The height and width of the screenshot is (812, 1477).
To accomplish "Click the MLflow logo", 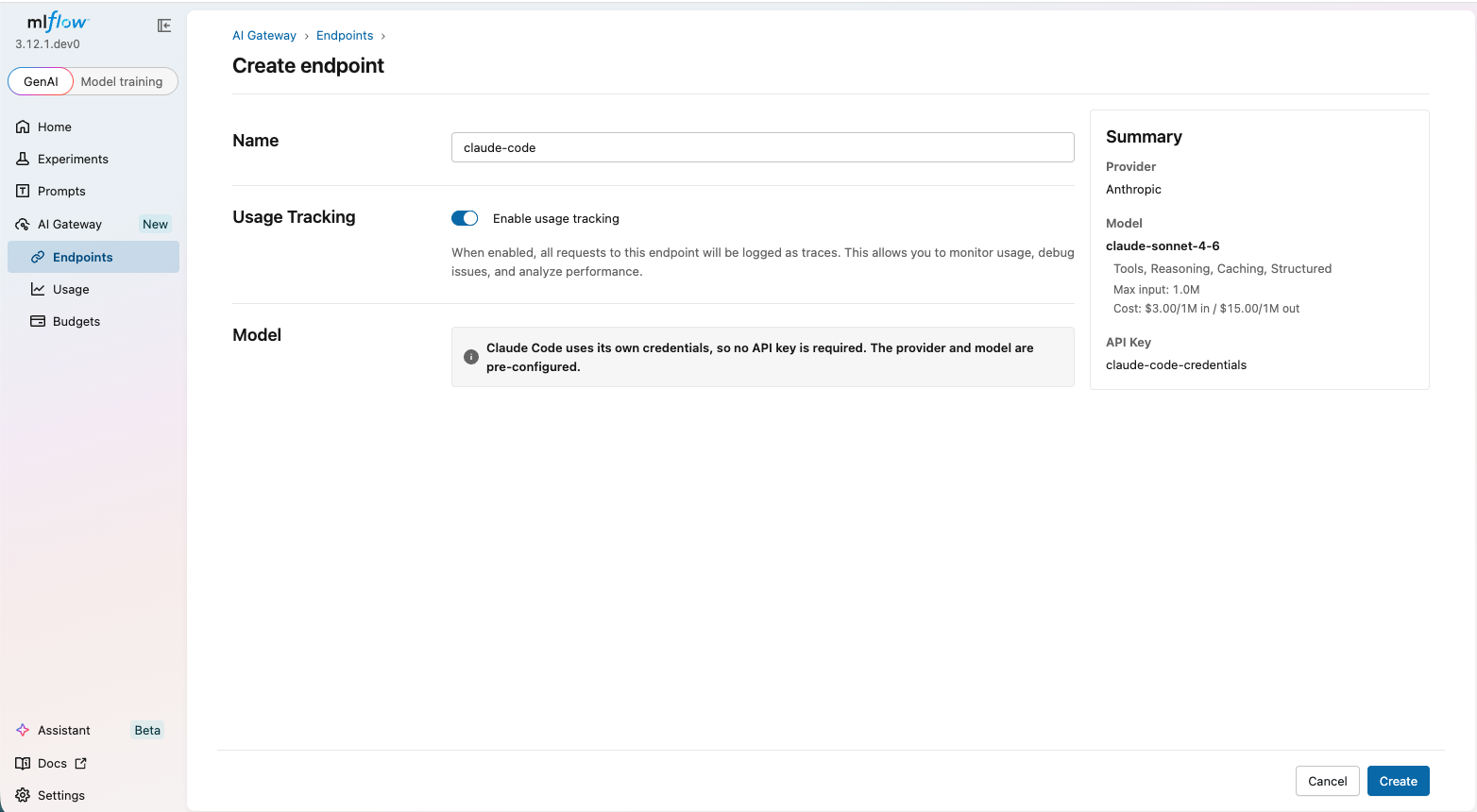I will 58,22.
